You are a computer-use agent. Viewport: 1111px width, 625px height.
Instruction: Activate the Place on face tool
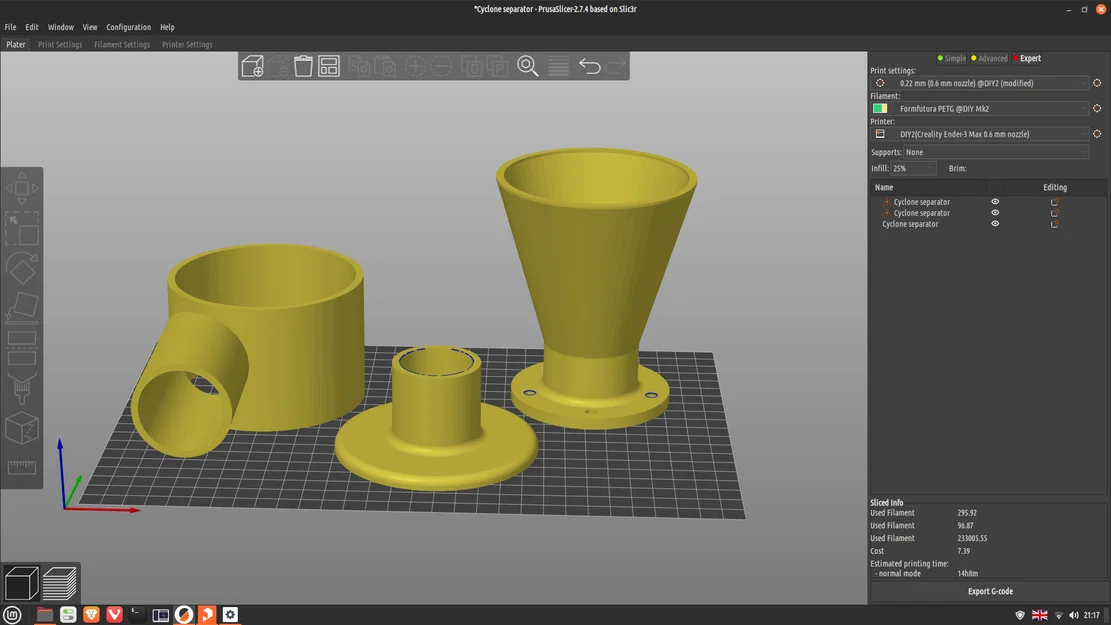[x=22, y=307]
